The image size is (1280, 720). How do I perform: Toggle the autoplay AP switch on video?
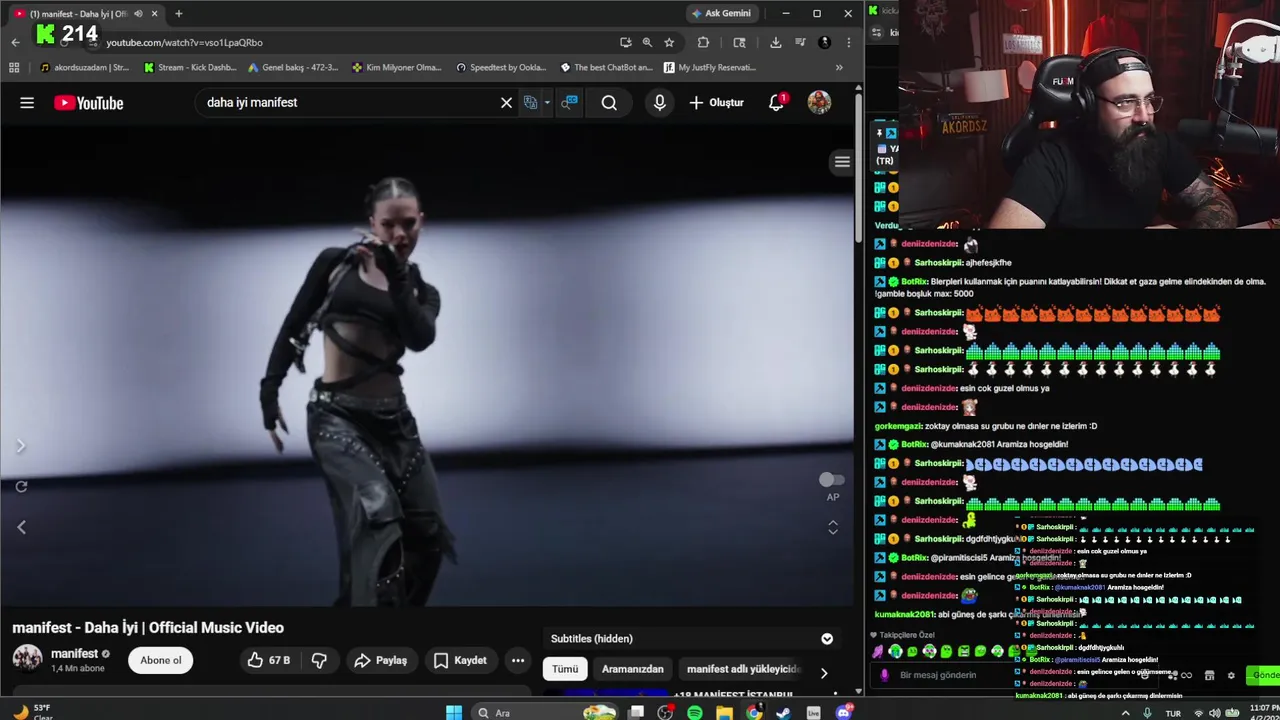831,481
